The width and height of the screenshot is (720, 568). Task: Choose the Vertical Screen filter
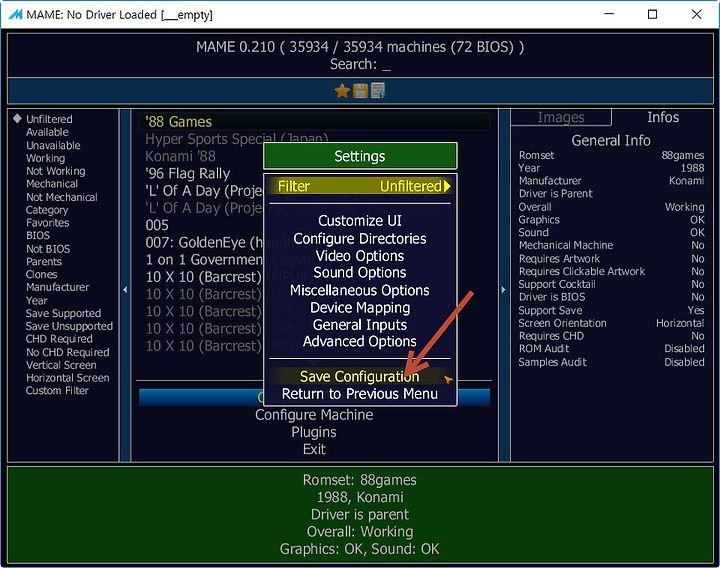click(x=61, y=365)
